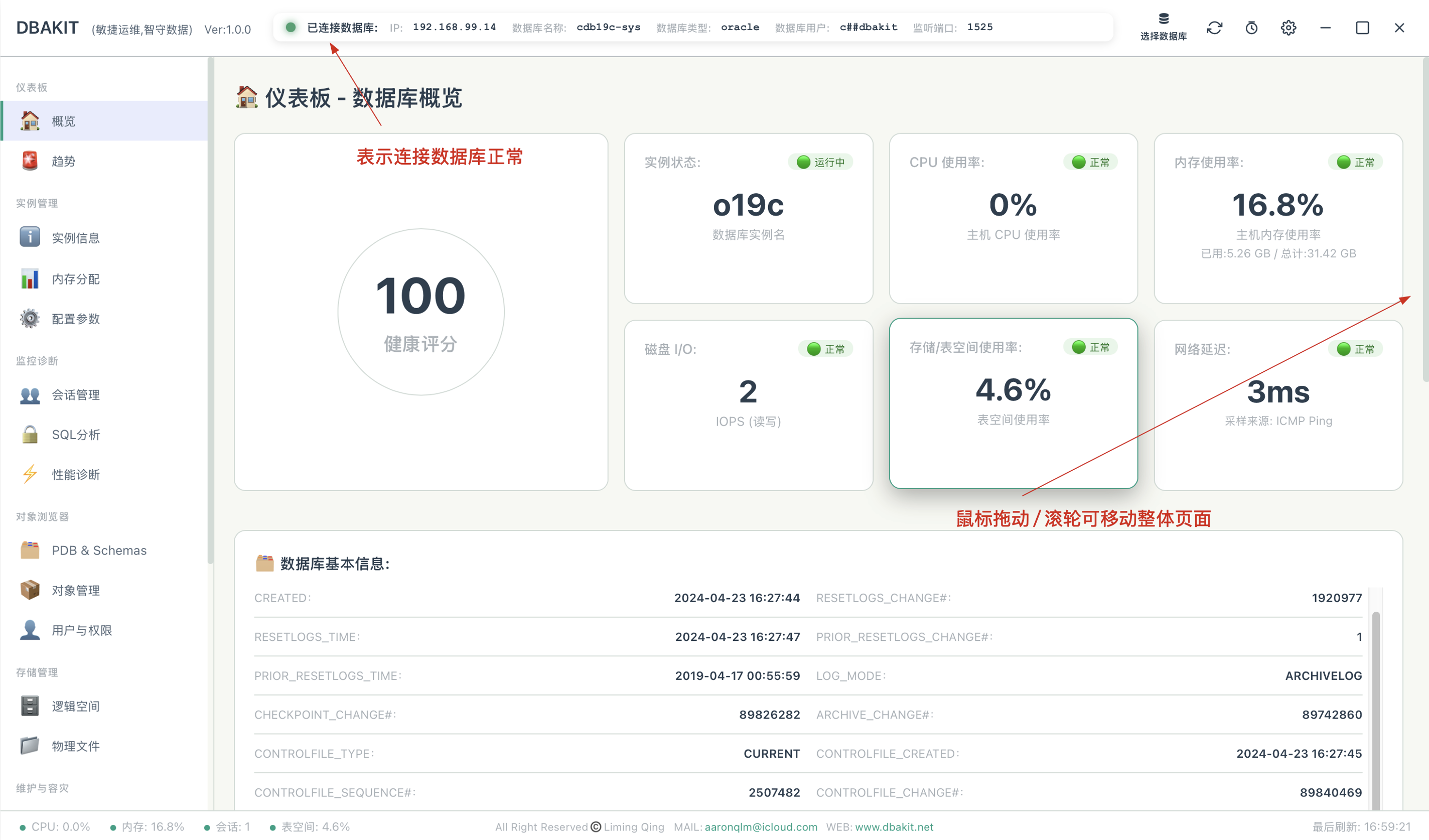Open the settings gear icon
Viewport: 1429px width, 840px height.
1288,28
